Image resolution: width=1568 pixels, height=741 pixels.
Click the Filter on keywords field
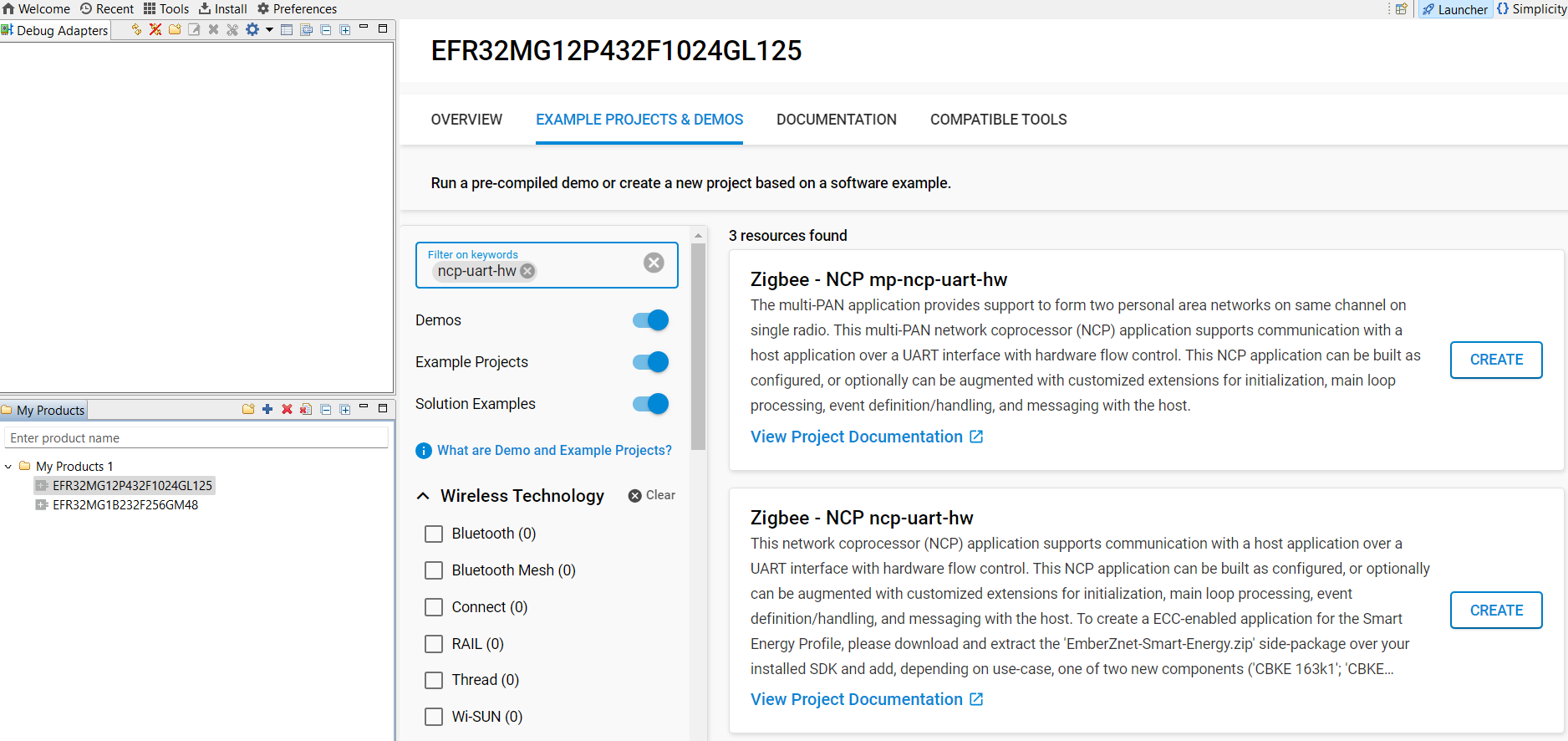pyautogui.click(x=547, y=265)
